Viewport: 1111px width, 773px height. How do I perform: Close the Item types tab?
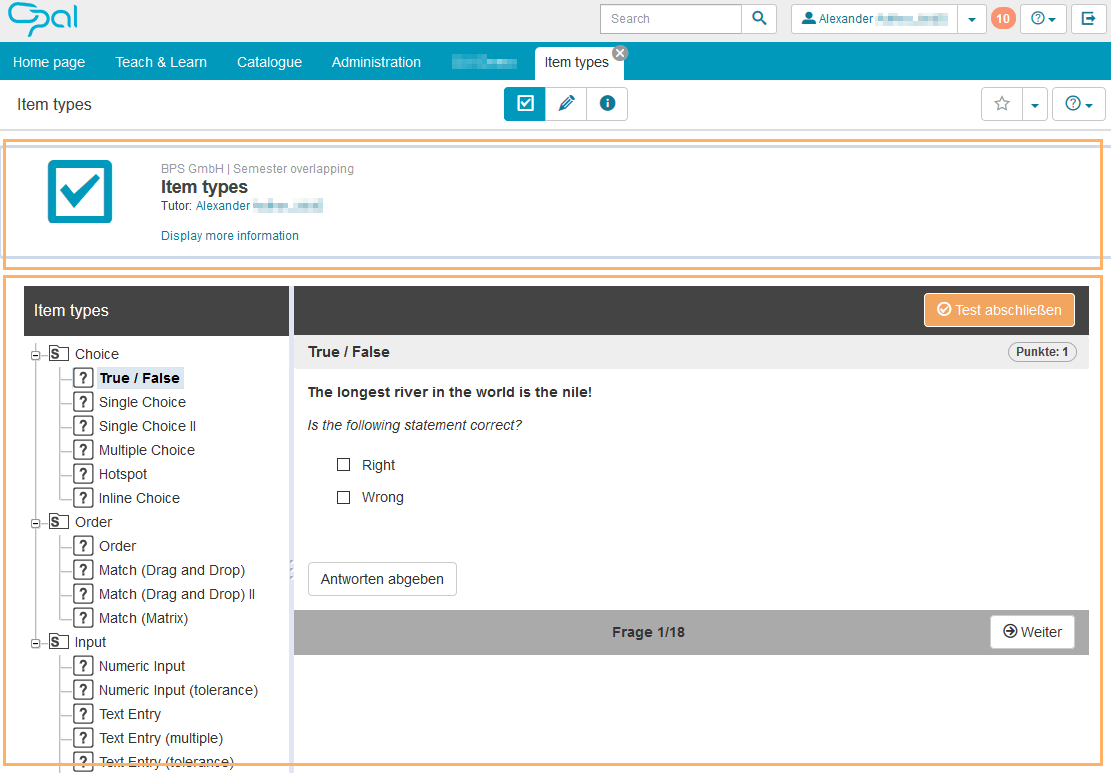[x=620, y=53]
